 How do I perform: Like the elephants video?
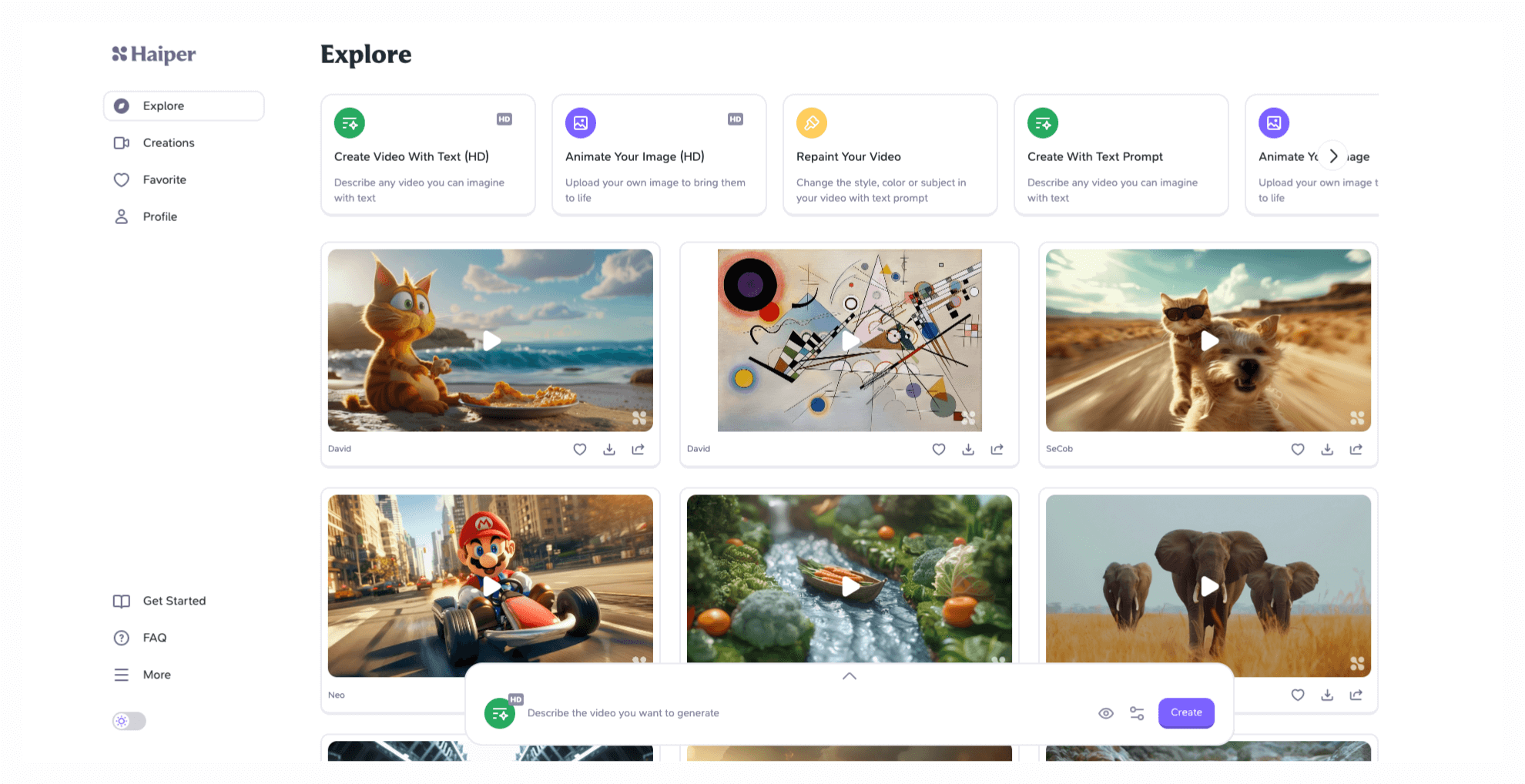(1298, 695)
